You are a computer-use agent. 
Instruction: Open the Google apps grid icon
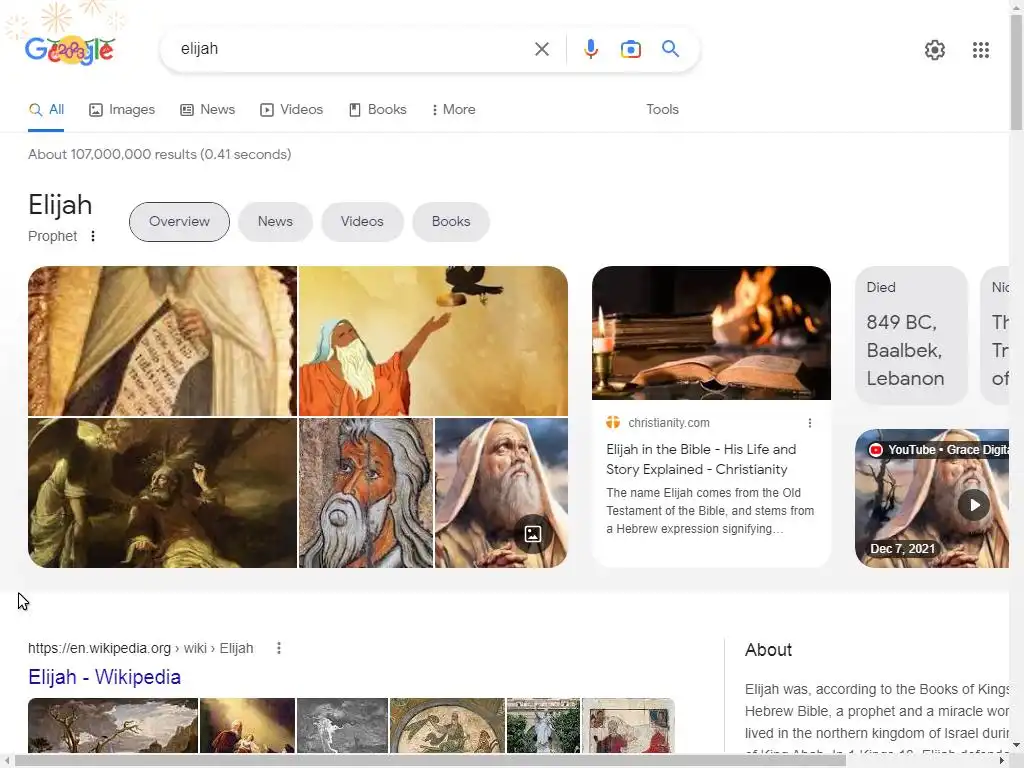coord(980,50)
